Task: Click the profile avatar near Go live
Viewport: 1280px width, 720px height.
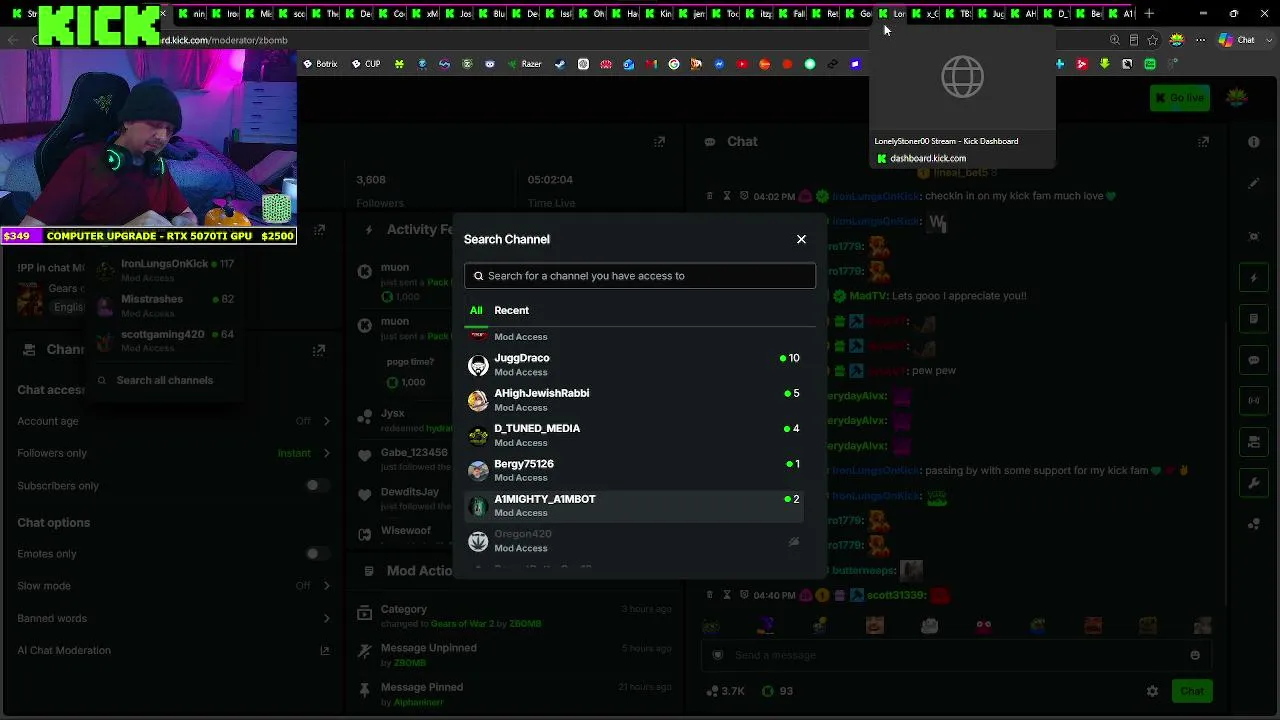Action: [x=1237, y=97]
